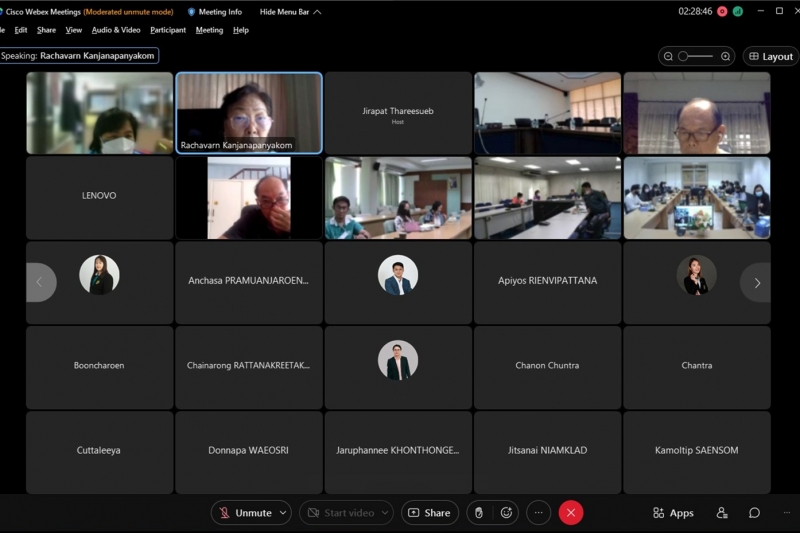Expand video options arrow beside Start video

click(x=386, y=513)
